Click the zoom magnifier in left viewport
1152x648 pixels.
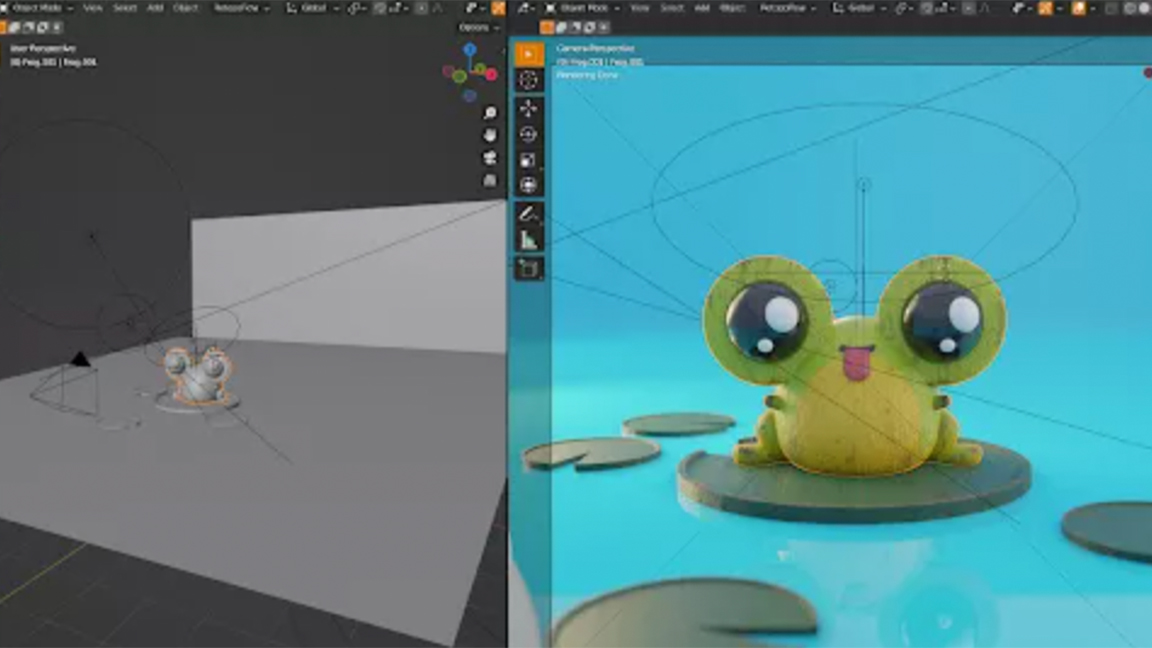point(490,113)
